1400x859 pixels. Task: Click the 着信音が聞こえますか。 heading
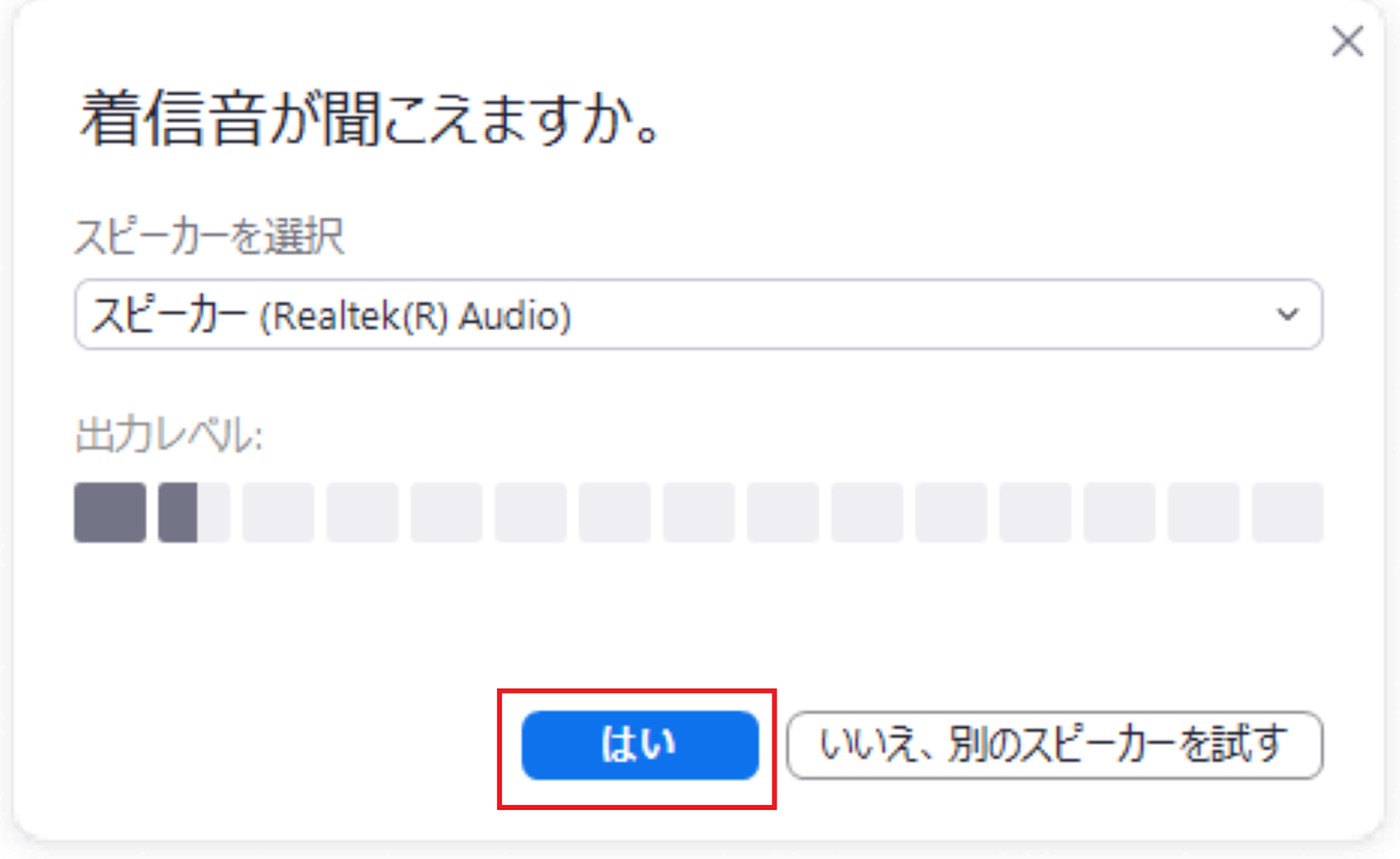[370, 118]
